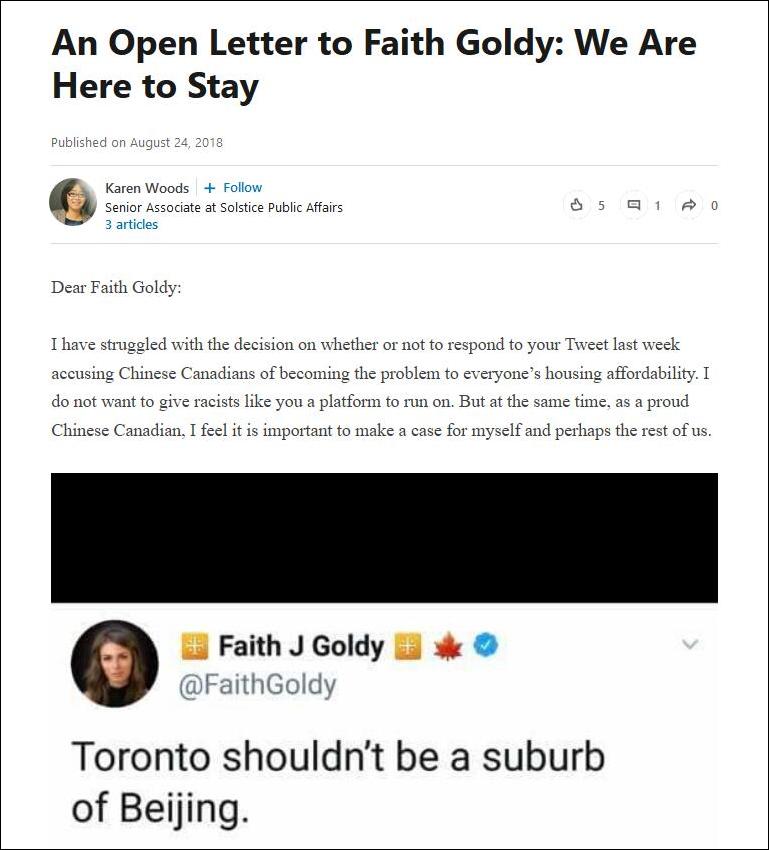Expand the tweet options chevron
769x850 pixels.
click(x=689, y=645)
